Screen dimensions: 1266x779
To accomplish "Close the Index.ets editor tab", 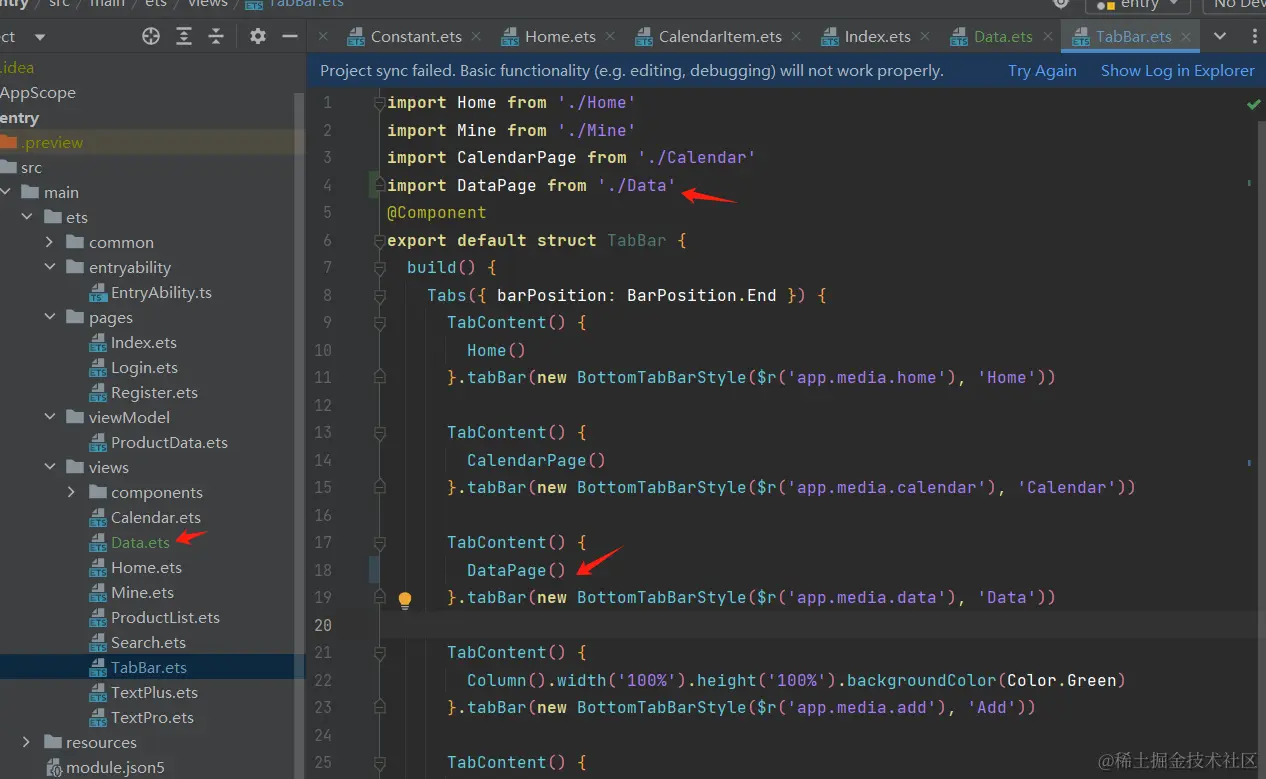I will pos(925,36).
